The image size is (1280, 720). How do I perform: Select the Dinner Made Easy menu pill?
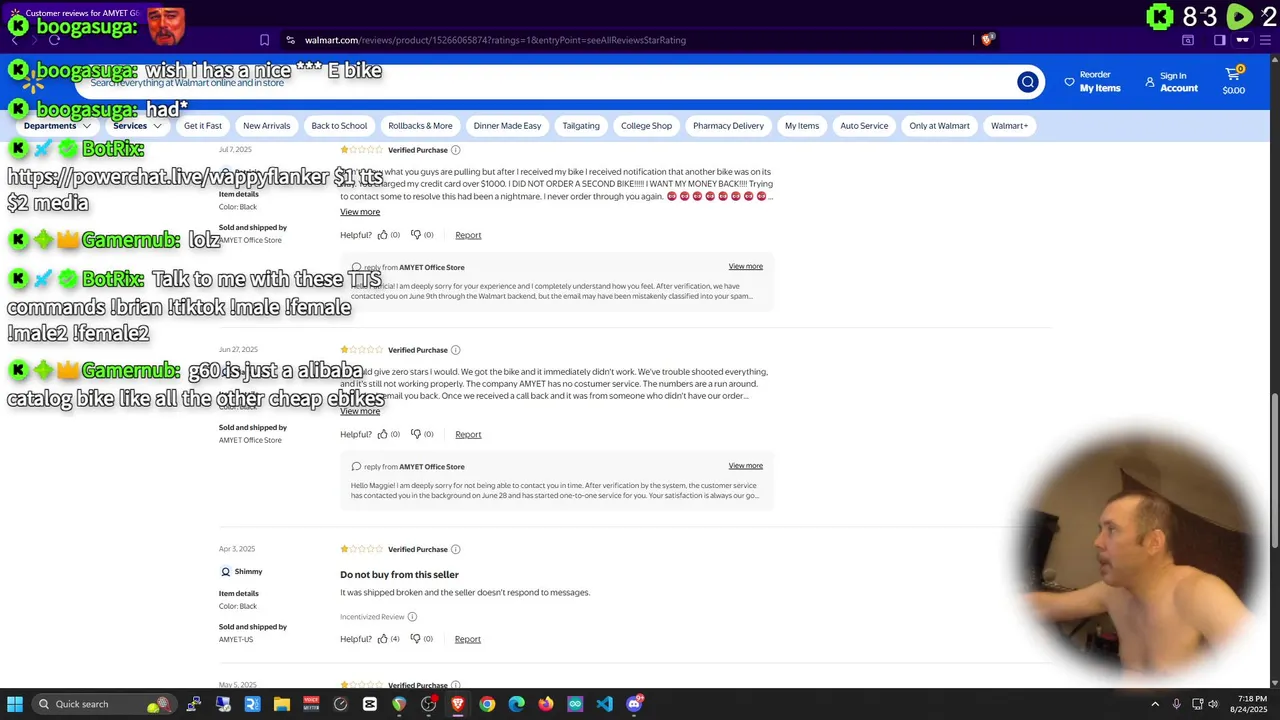tap(507, 126)
